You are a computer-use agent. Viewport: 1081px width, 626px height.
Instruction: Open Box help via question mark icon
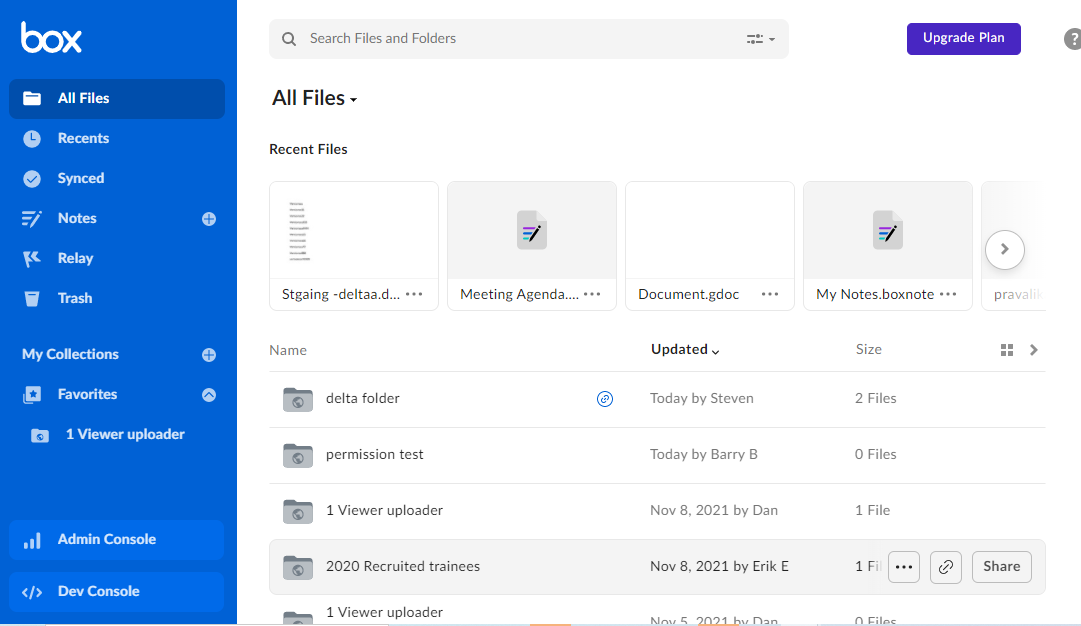[1073, 38]
